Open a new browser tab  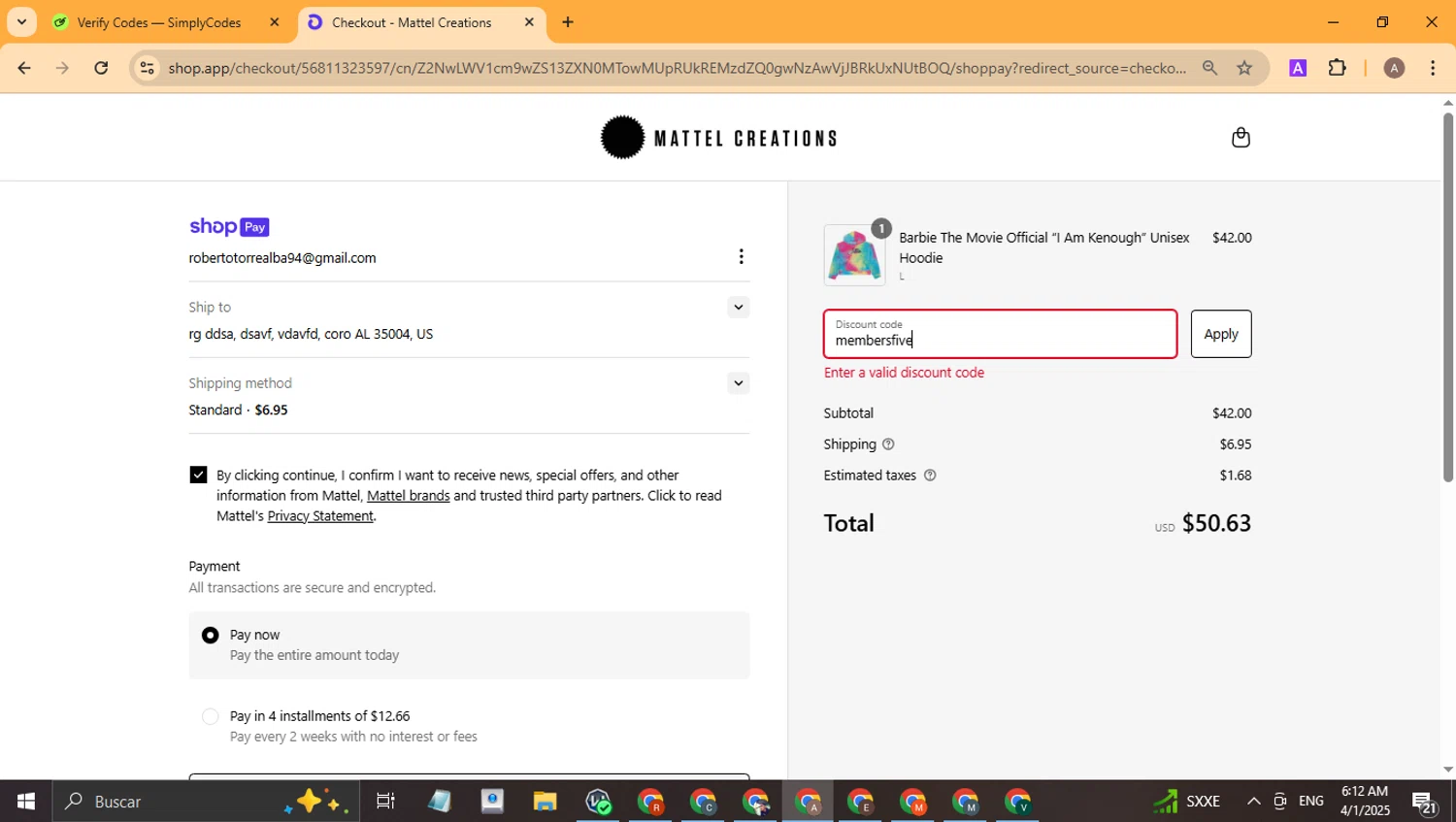tap(568, 22)
